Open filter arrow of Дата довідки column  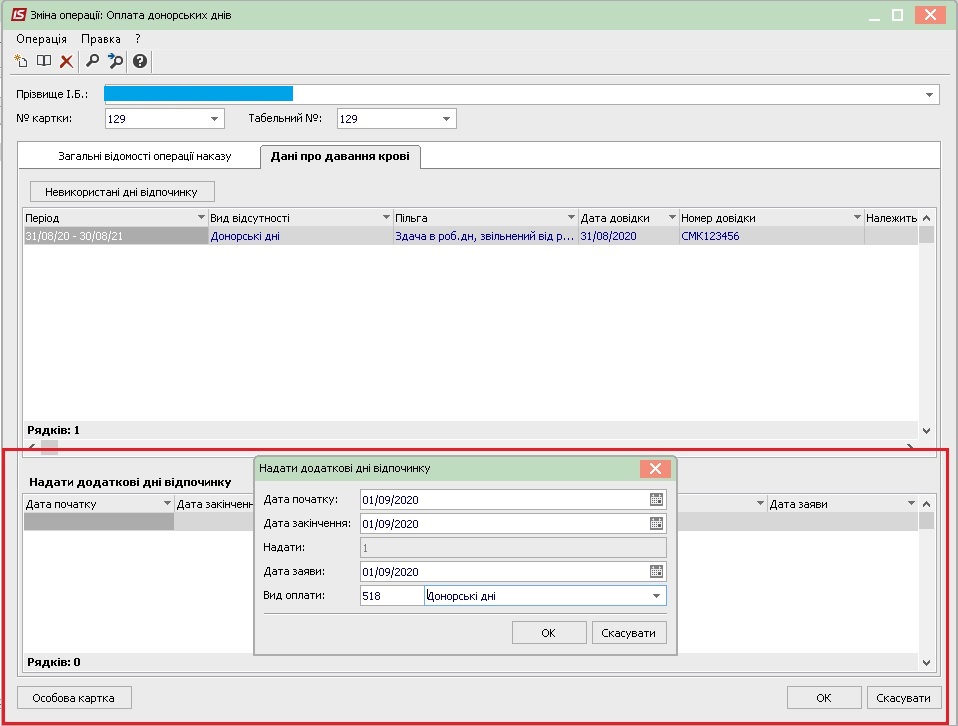pos(672,218)
